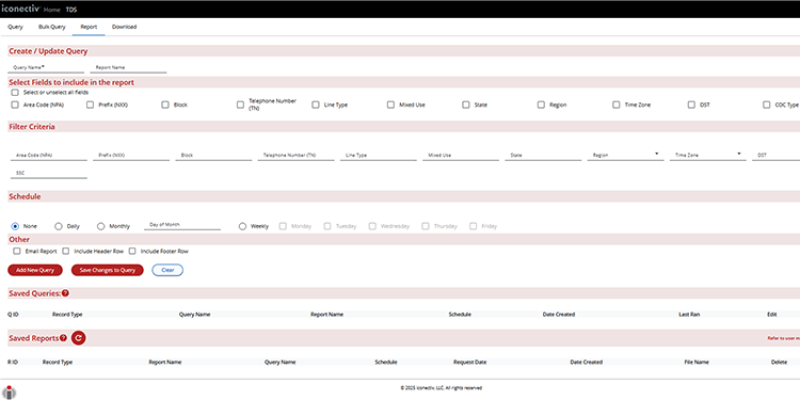
Task: Open the Download tab
Action: (124, 26)
